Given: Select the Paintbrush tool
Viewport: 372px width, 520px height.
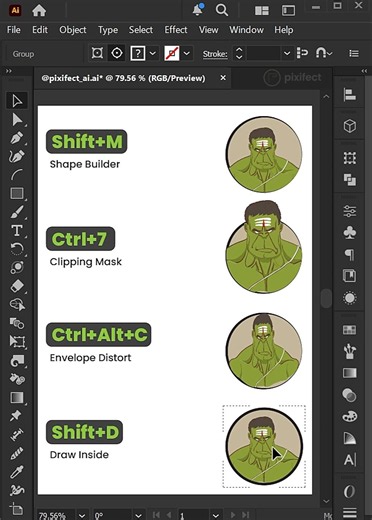Looking at the screenshot, I should (17, 212).
